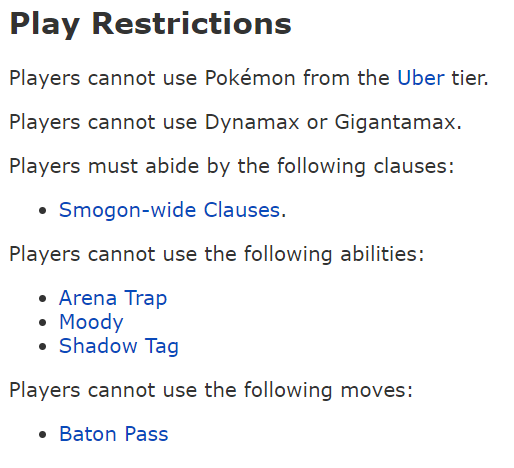Viewport: 514px width, 468px height.
Task: Click the bullet before Smogon-wide Clauses
Action: click(42, 211)
